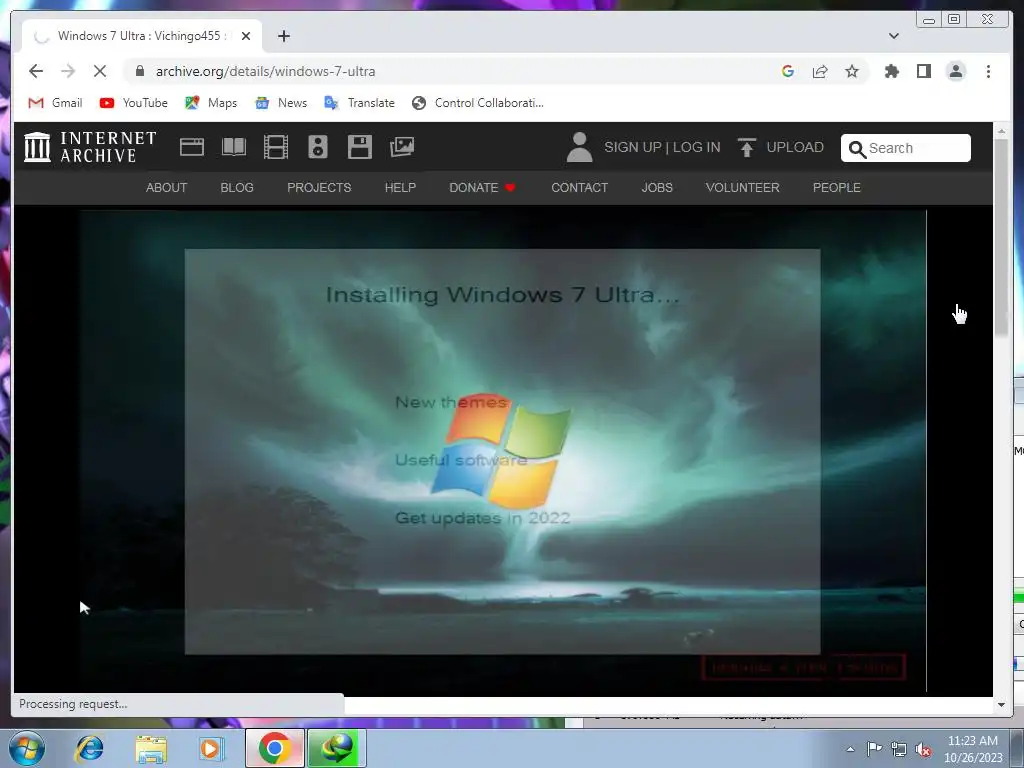Open the YouTube bookmark
This screenshot has width=1024, height=768.
134,103
